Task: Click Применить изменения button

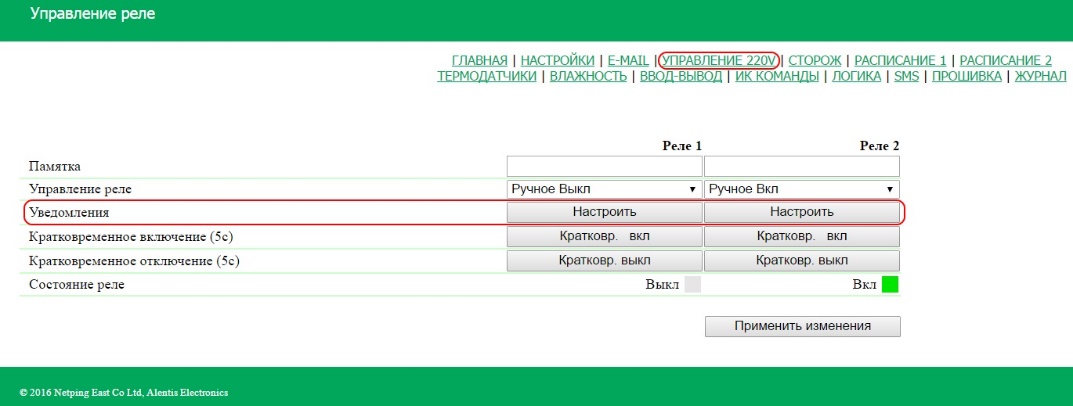Action: pyautogui.click(x=802, y=326)
